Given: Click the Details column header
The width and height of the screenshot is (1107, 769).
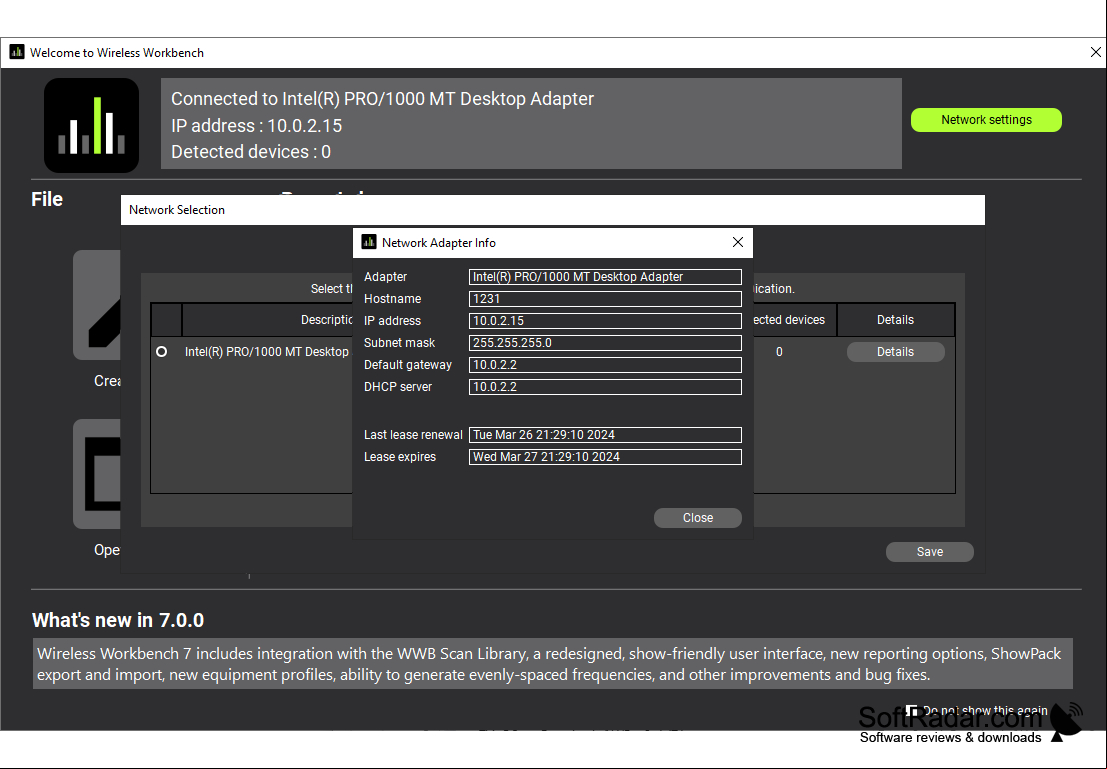Looking at the screenshot, I should click(895, 320).
